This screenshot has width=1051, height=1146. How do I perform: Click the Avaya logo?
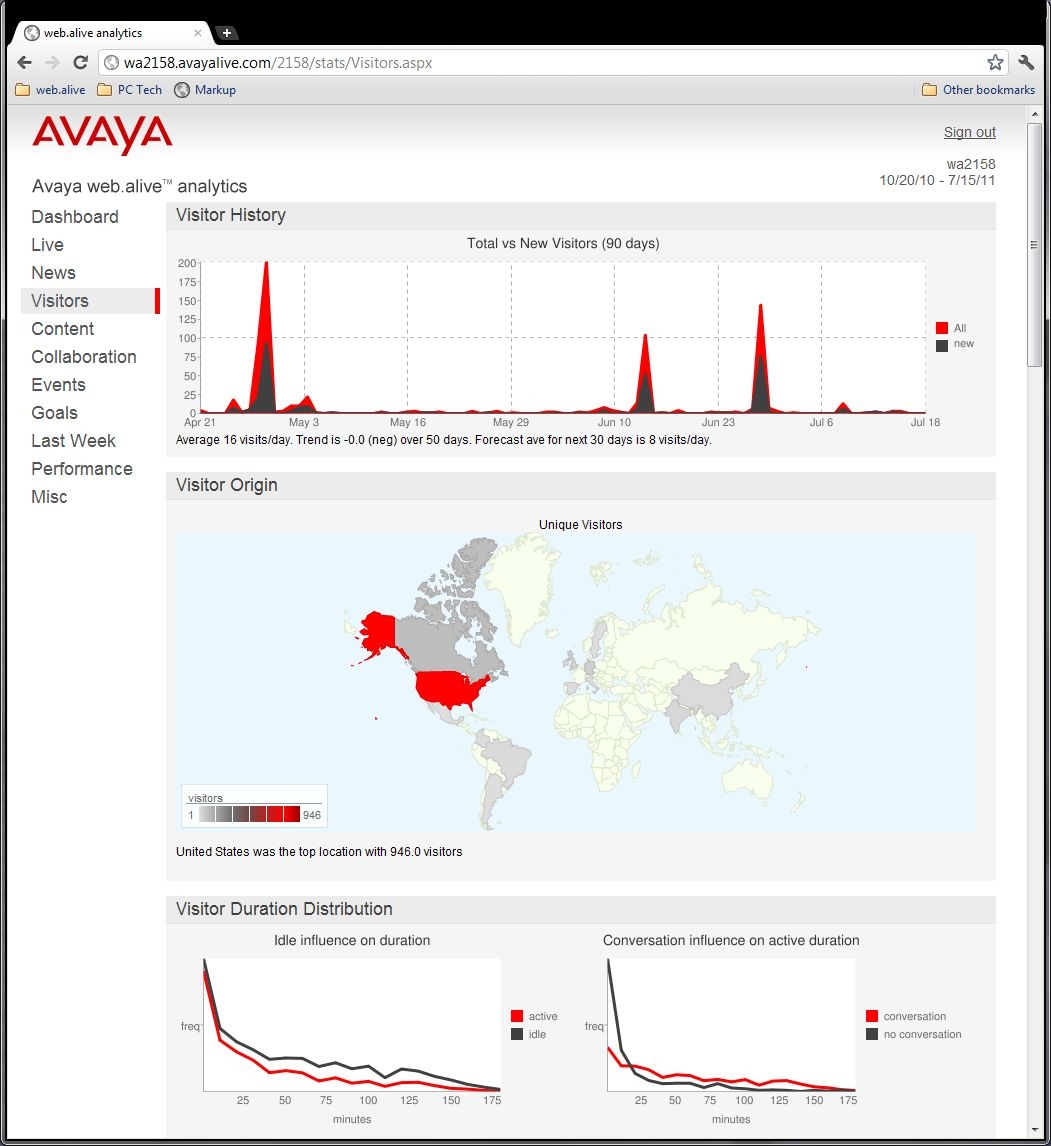(x=102, y=134)
